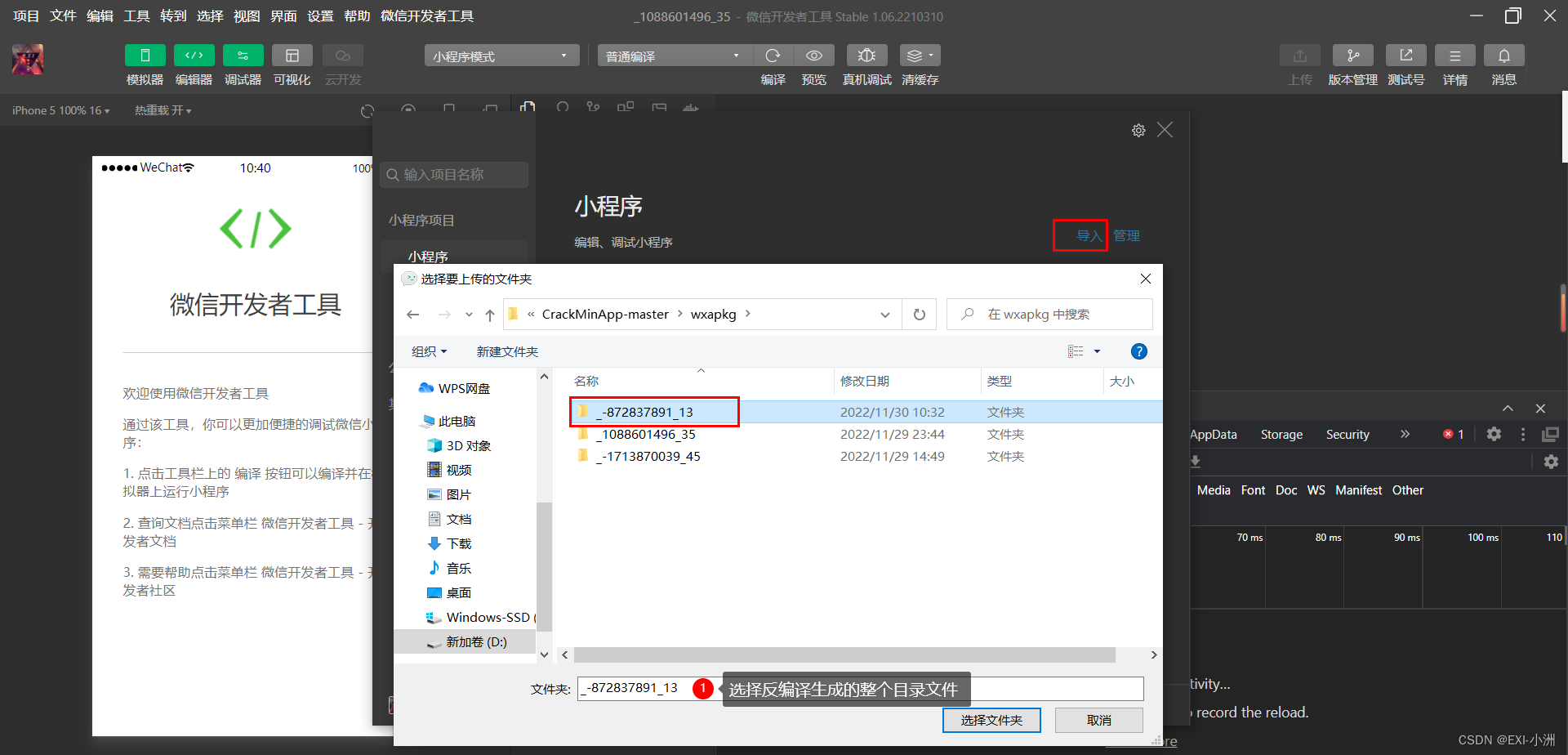Image resolution: width=1568 pixels, height=755 pixels.
Task: Open the 设置 menu
Action: click(x=320, y=16)
